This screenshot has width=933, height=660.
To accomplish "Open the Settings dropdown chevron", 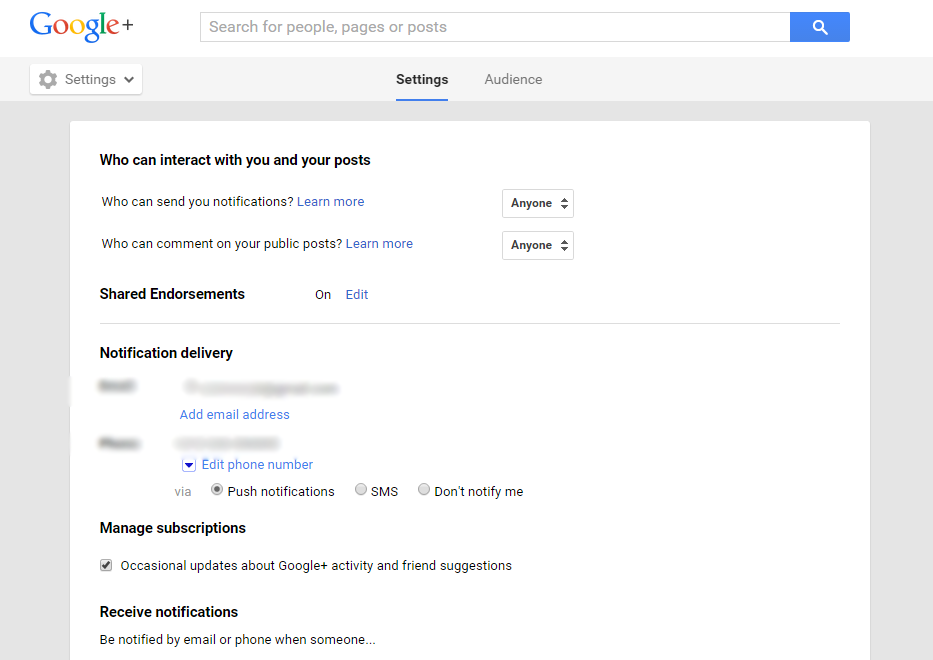I will [x=129, y=80].
